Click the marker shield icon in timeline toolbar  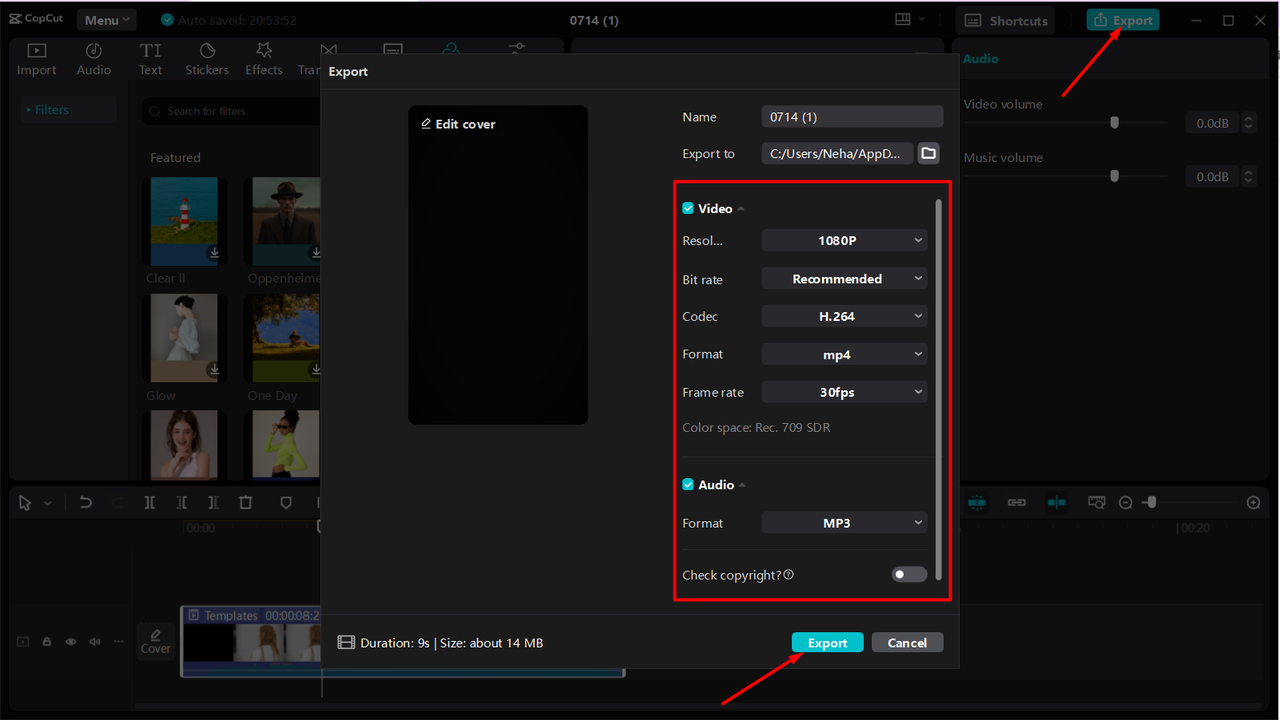point(286,503)
